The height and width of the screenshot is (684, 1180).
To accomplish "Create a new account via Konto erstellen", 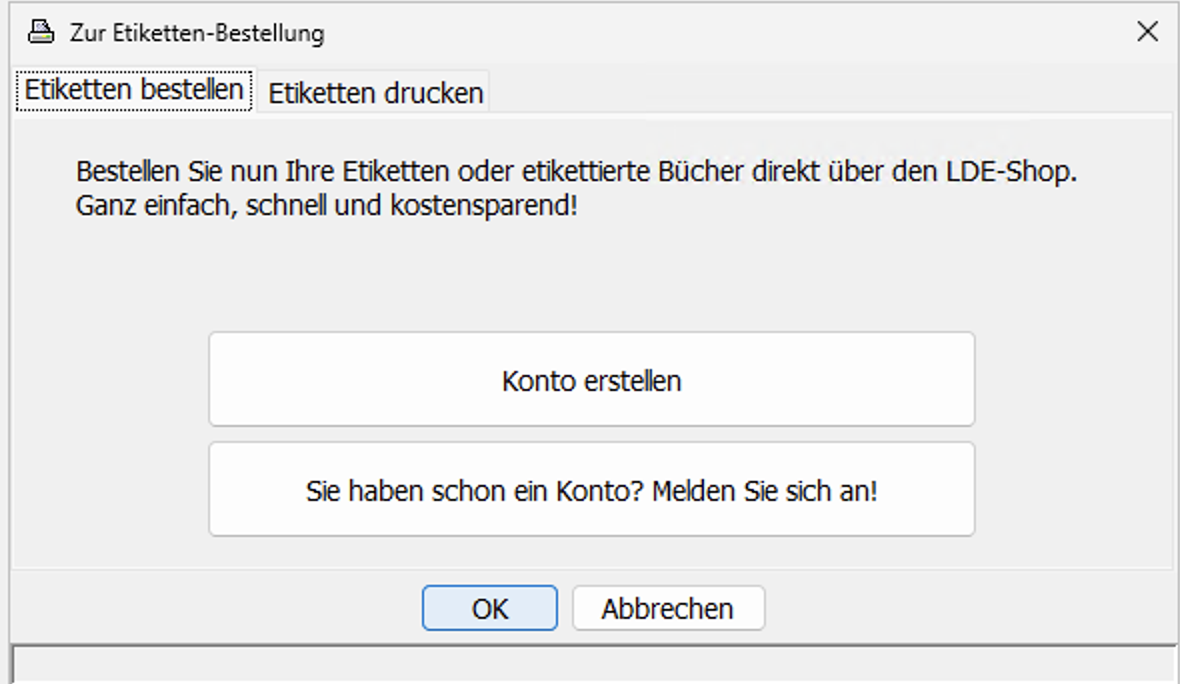I will pyautogui.click(x=591, y=380).
